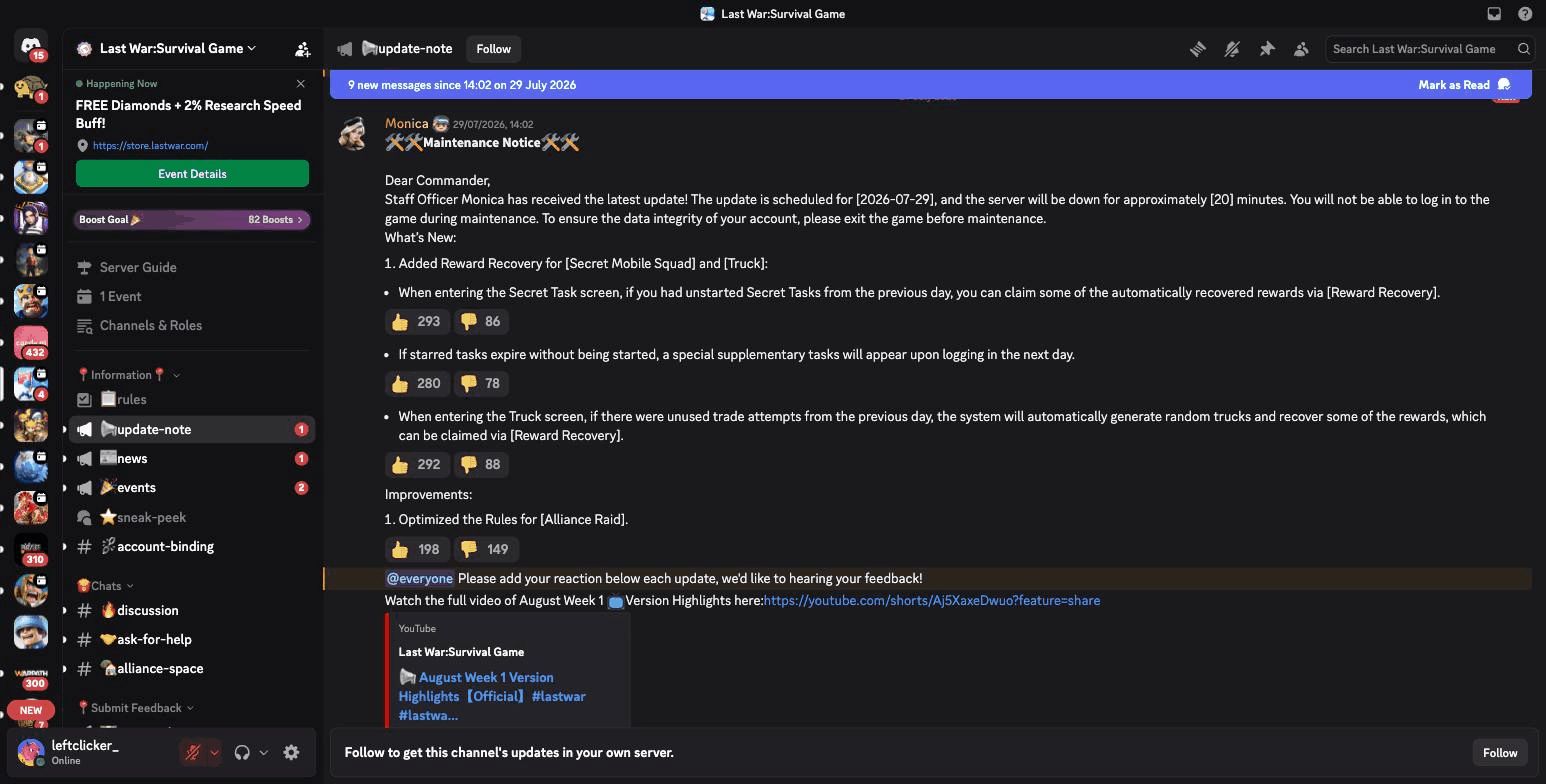The height and width of the screenshot is (784, 1546).
Task: Open microphone input options chevron
Action: tap(214, 753)
